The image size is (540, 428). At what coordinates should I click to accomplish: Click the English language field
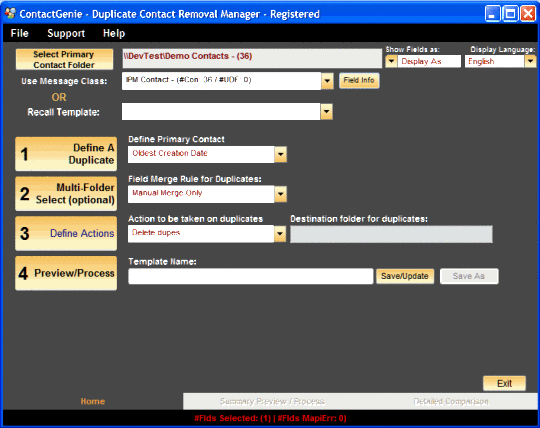(x=495, y=62)
